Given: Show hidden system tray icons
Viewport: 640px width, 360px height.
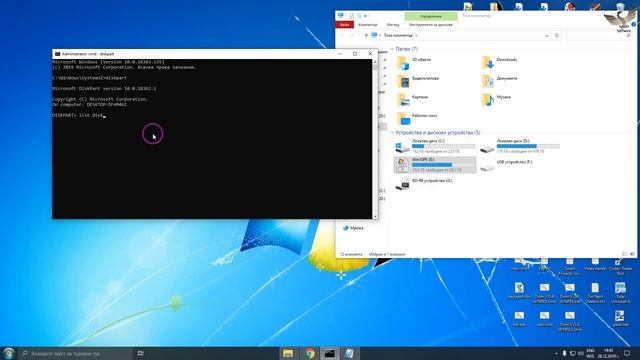Looking at the screenshot, I should (556, 353).
